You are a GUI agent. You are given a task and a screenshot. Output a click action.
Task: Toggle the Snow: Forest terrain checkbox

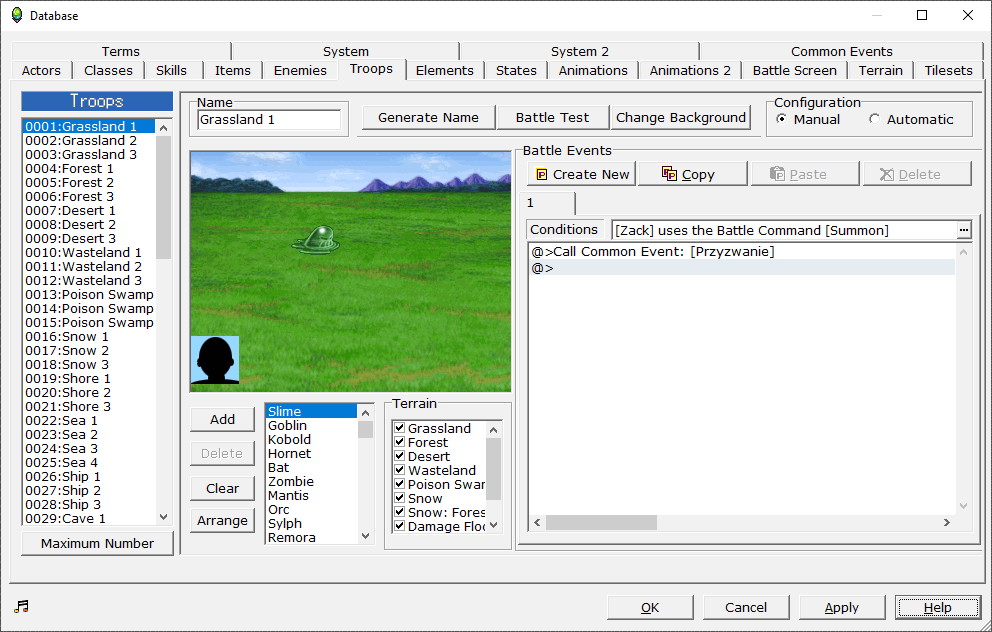tap(399, 512)
